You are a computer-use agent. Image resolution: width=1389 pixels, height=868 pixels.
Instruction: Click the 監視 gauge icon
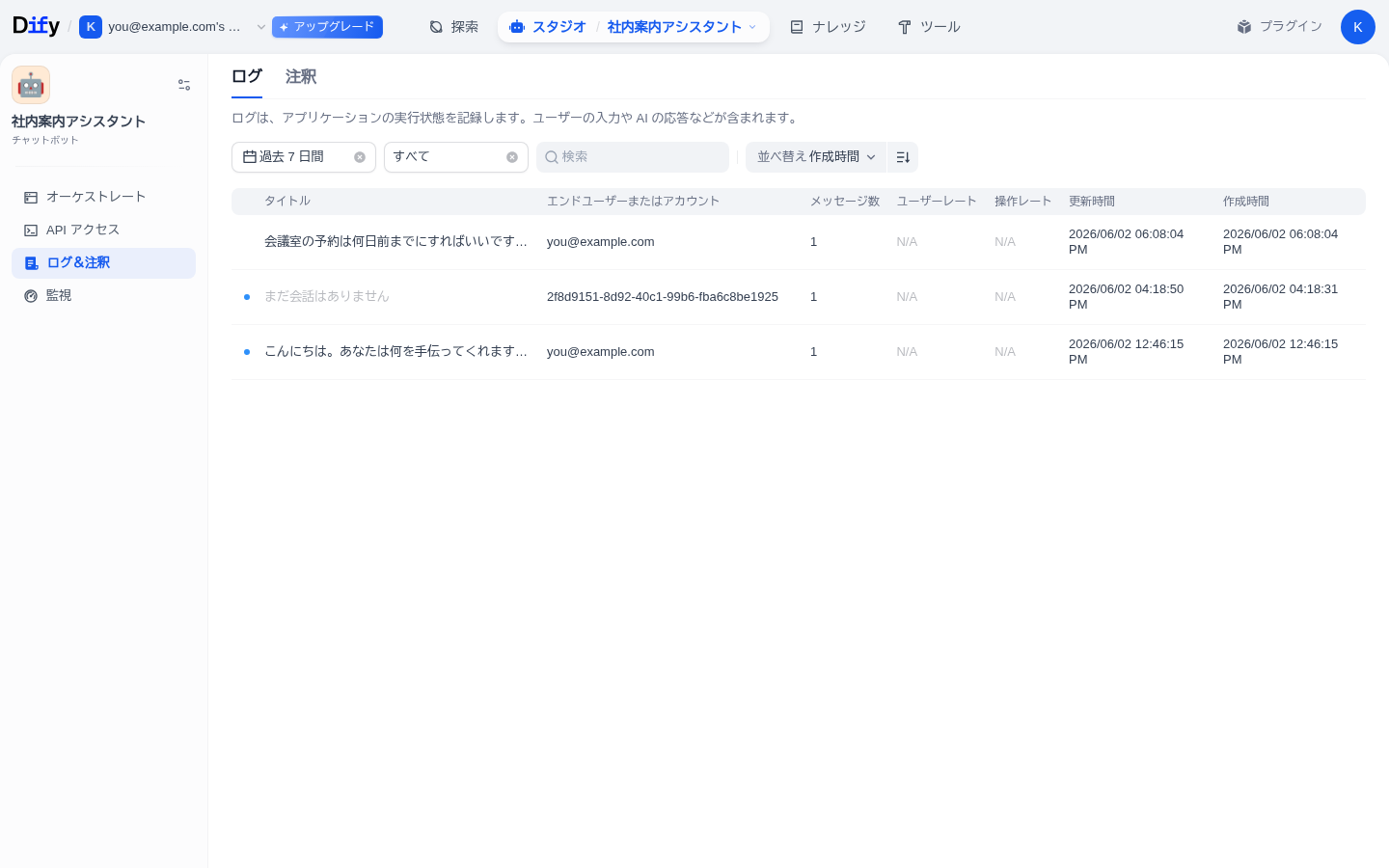tap(31, 296)
